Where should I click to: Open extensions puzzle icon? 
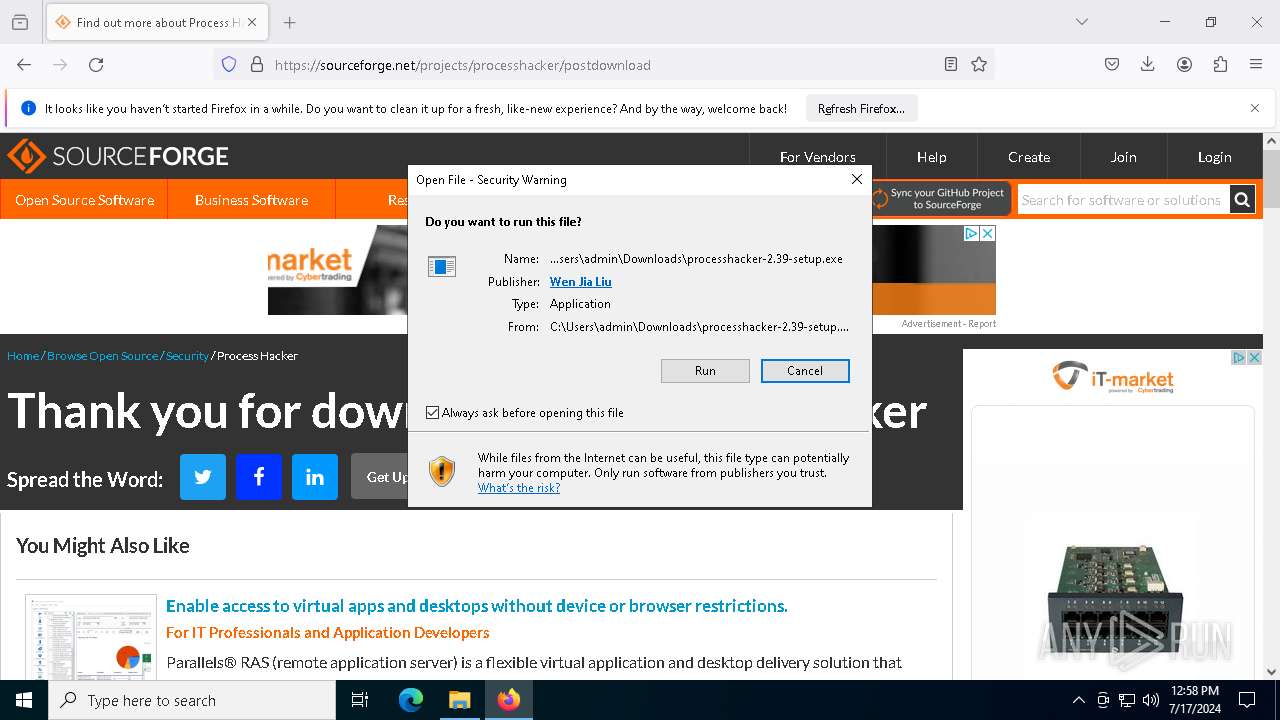point(1220,65)
